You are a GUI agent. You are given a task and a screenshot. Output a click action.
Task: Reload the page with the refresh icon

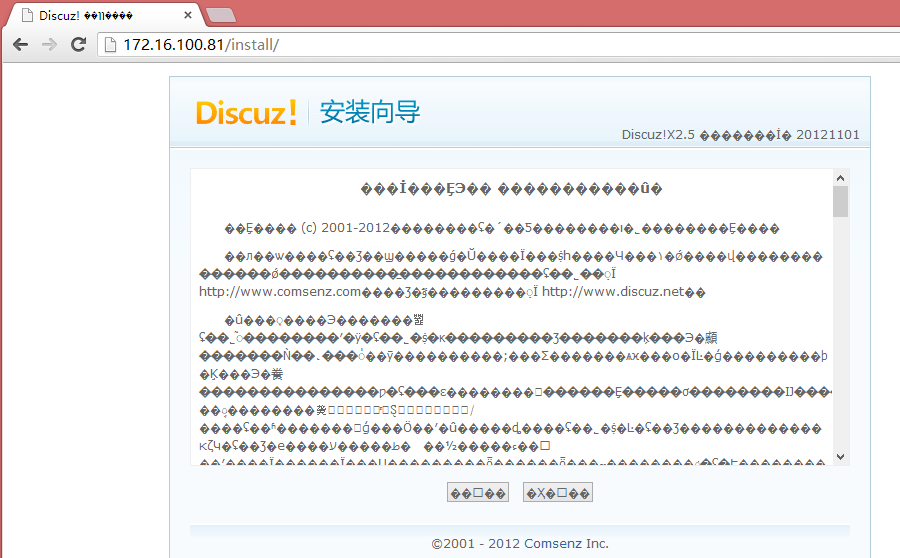(79, 45)
